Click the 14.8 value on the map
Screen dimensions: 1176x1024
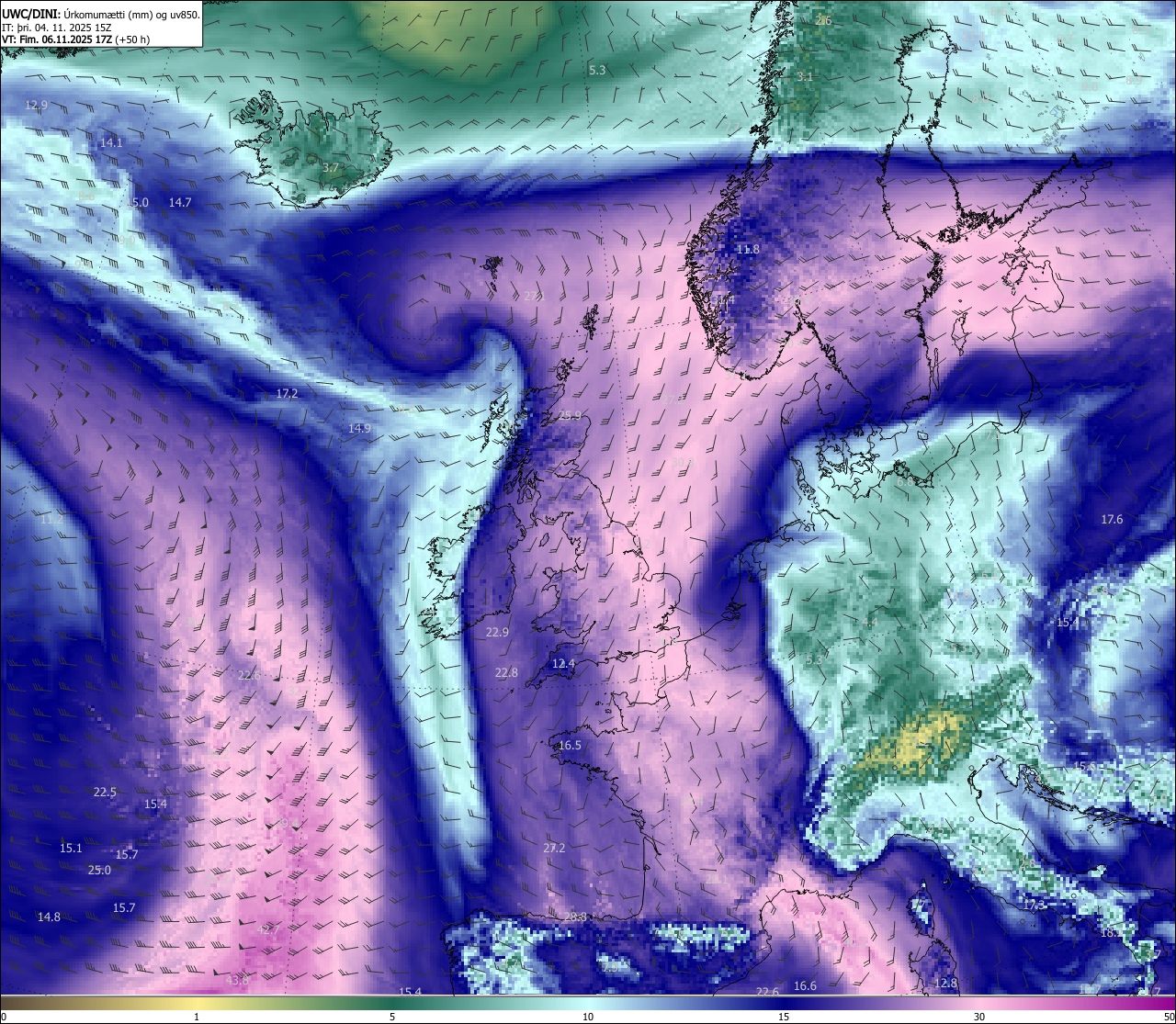point(49,917)
